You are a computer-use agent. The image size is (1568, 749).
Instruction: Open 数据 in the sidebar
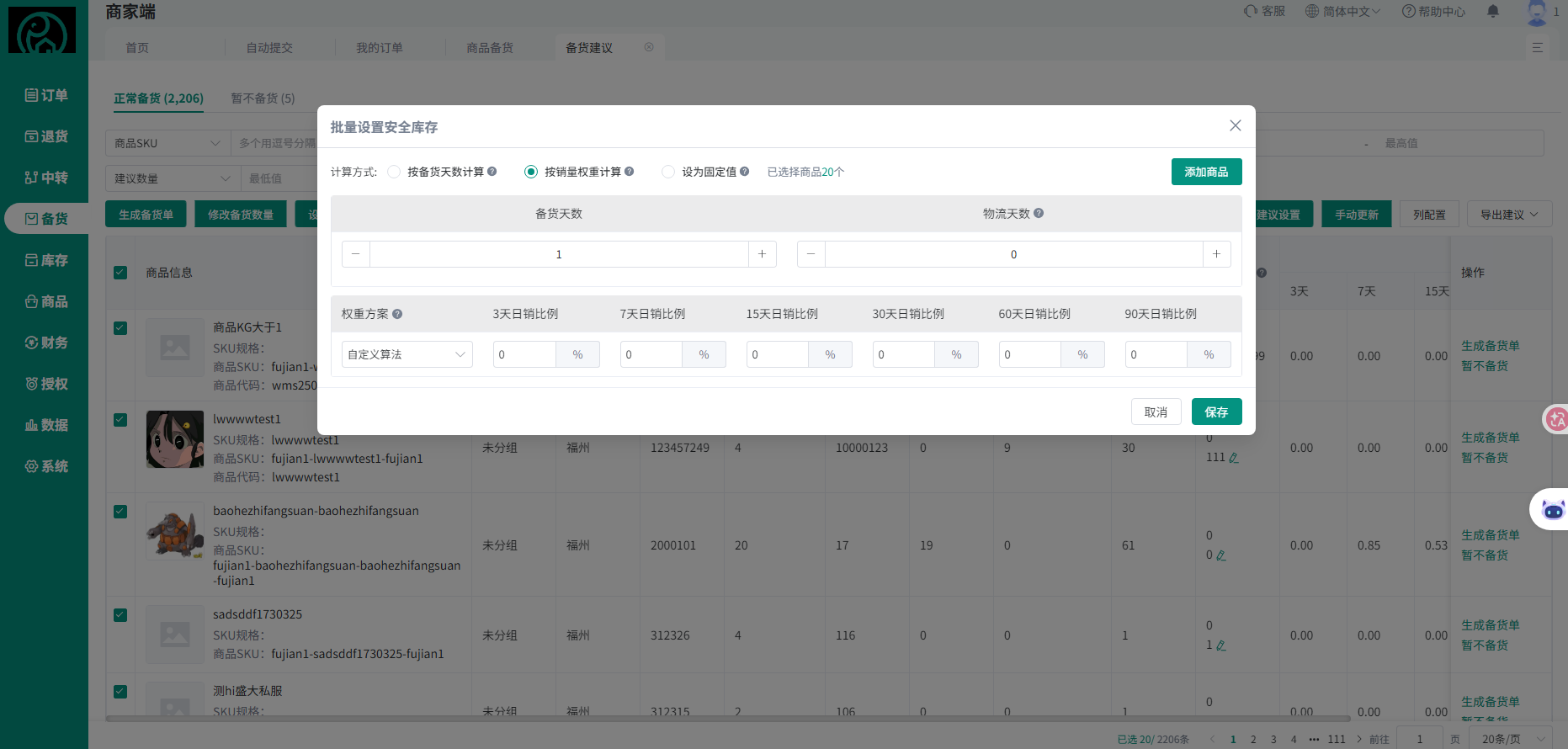coord(46,425)
